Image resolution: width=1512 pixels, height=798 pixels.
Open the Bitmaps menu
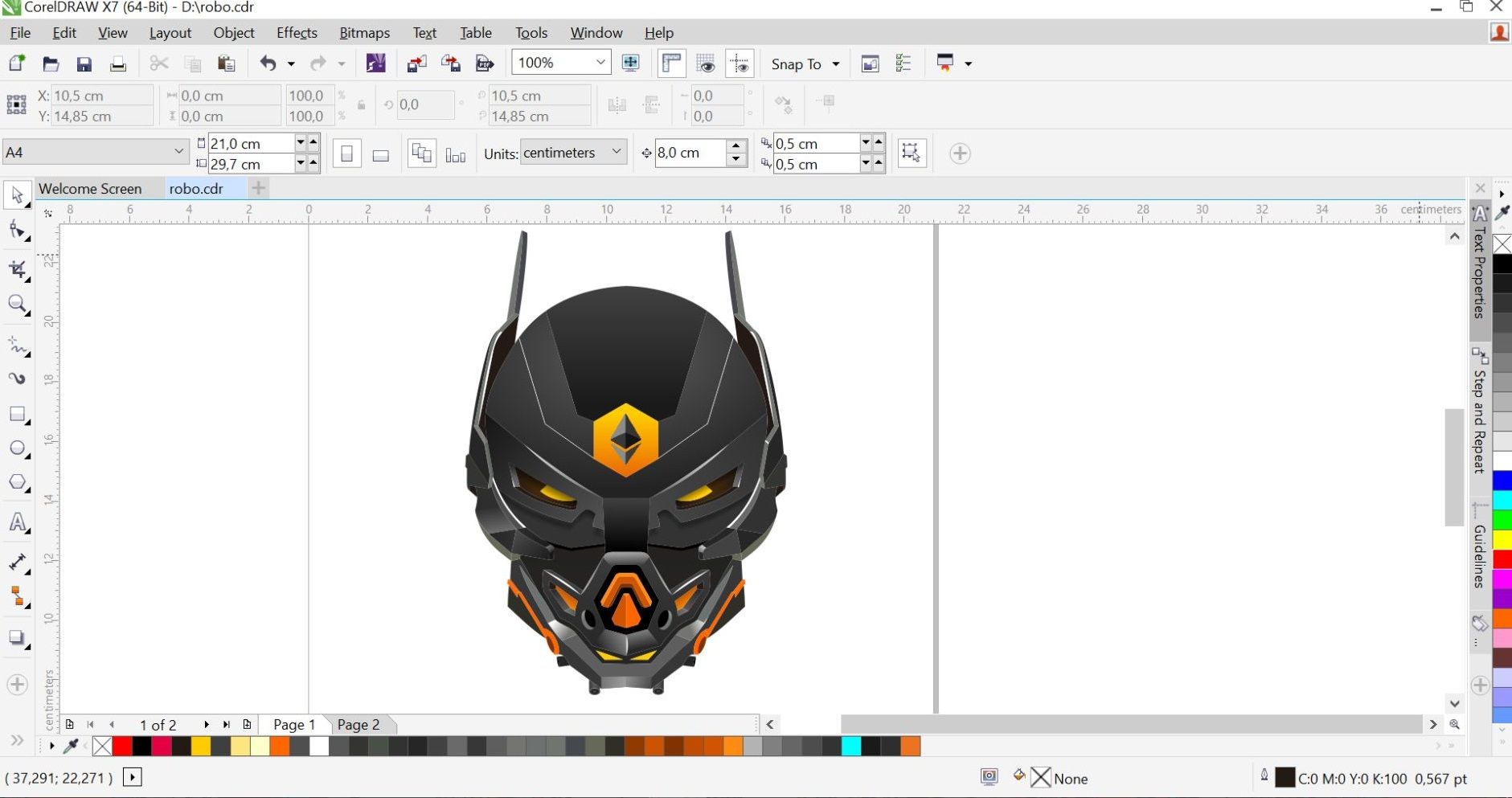[x=364, y=33]
